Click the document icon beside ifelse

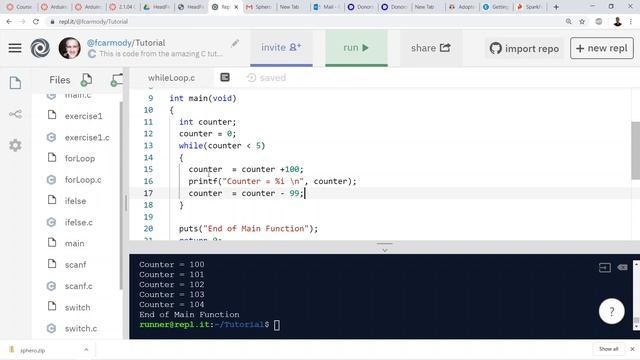tap(52, 200)
